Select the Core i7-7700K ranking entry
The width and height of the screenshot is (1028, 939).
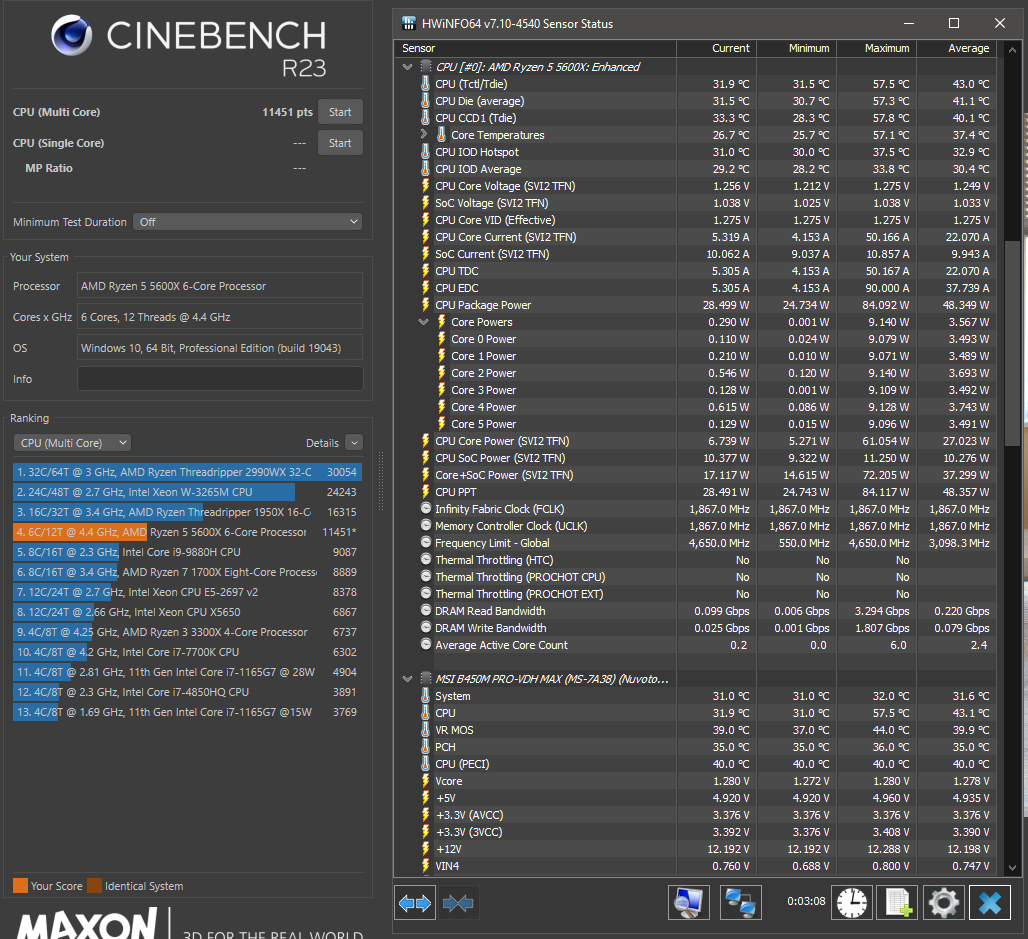pos(187,652)
